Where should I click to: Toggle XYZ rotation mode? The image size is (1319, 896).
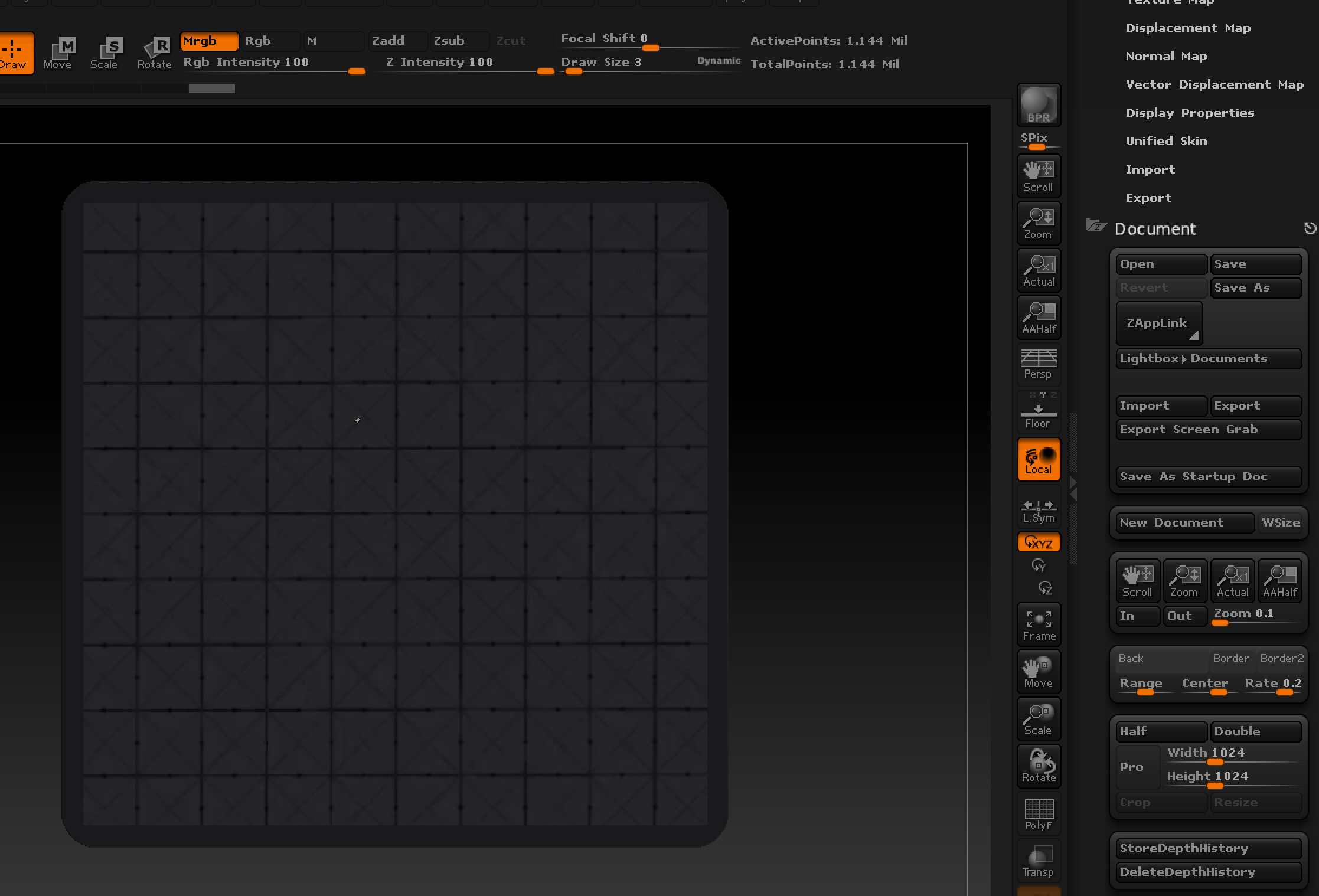[1039, 542]
